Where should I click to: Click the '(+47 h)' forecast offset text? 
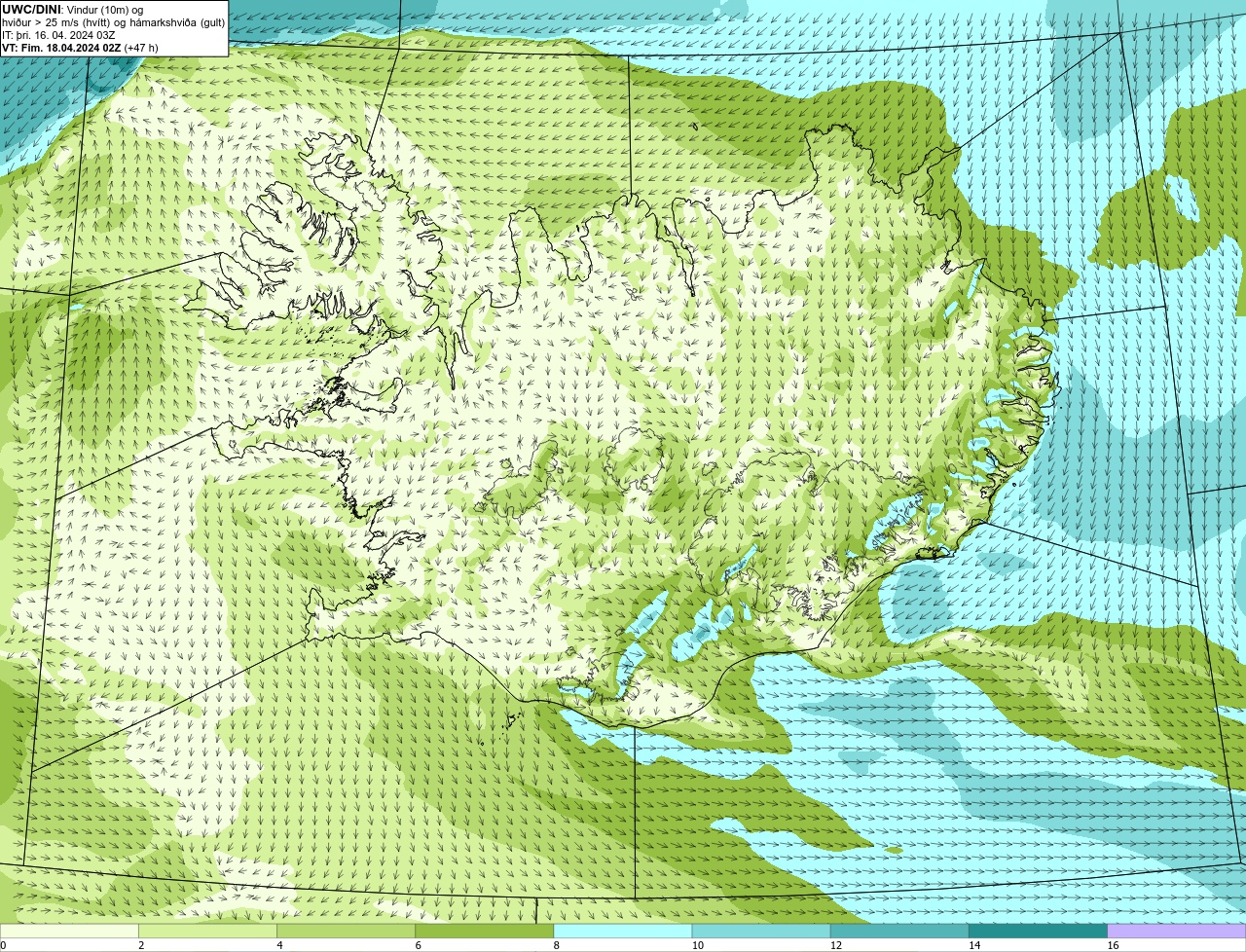point(141,48)
